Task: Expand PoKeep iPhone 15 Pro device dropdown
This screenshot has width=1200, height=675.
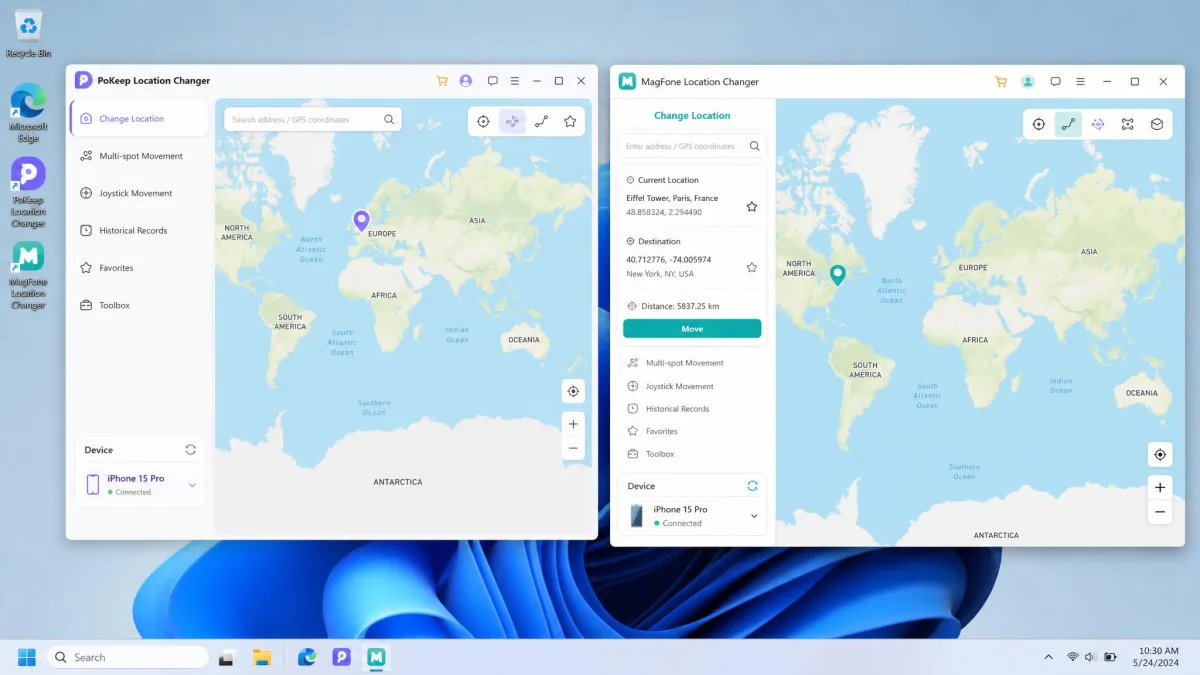Action: click(x=192, y=485)
